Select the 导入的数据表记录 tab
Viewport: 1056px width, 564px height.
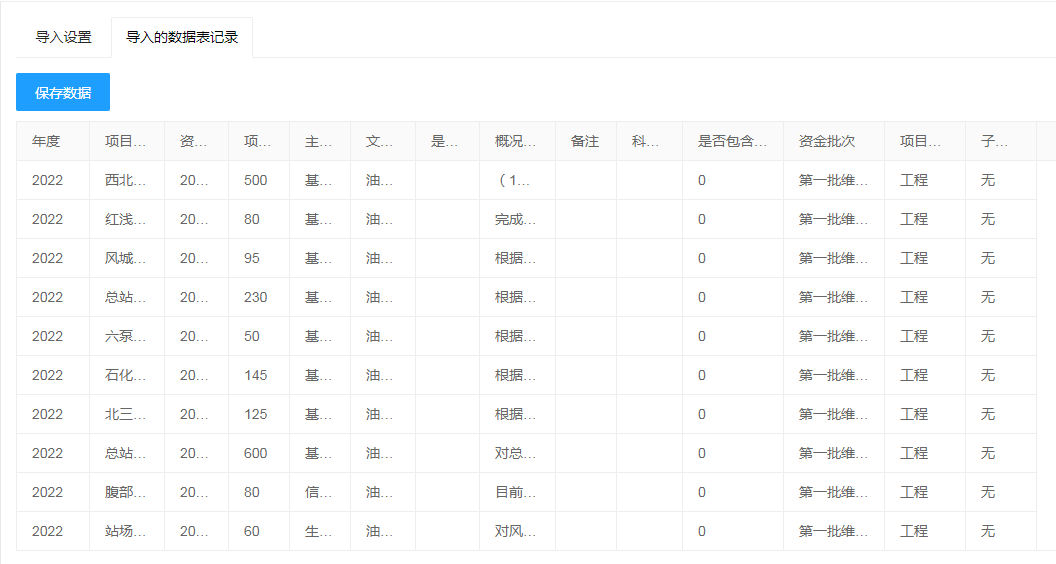point(182,37)
